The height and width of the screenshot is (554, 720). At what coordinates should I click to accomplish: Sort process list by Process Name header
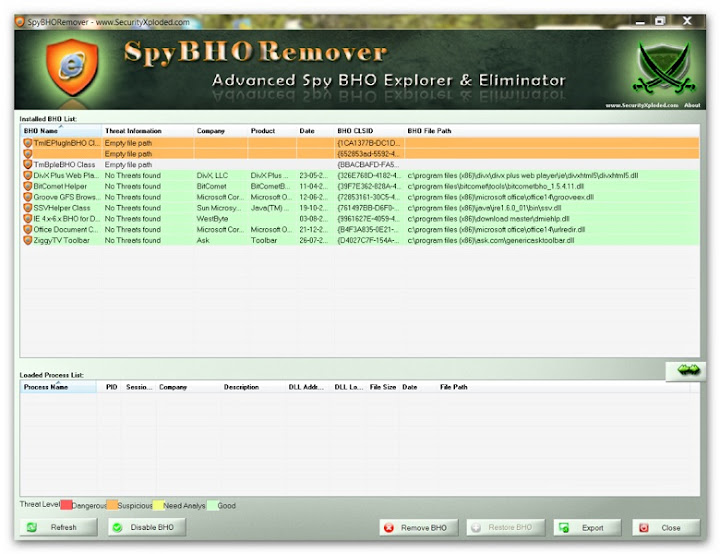[x=58, y=387]
